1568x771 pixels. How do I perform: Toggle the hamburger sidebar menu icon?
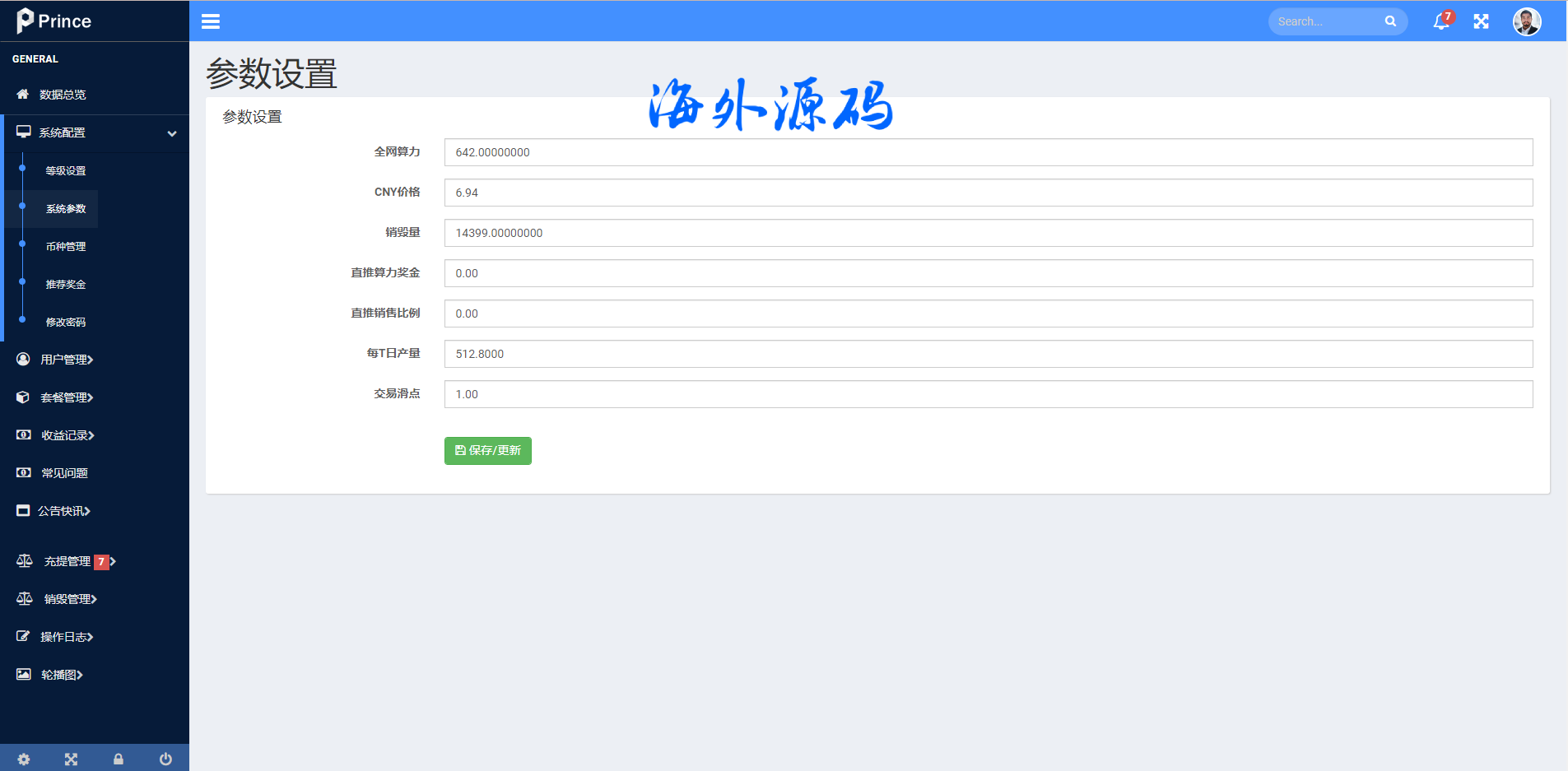pos(211,21)
